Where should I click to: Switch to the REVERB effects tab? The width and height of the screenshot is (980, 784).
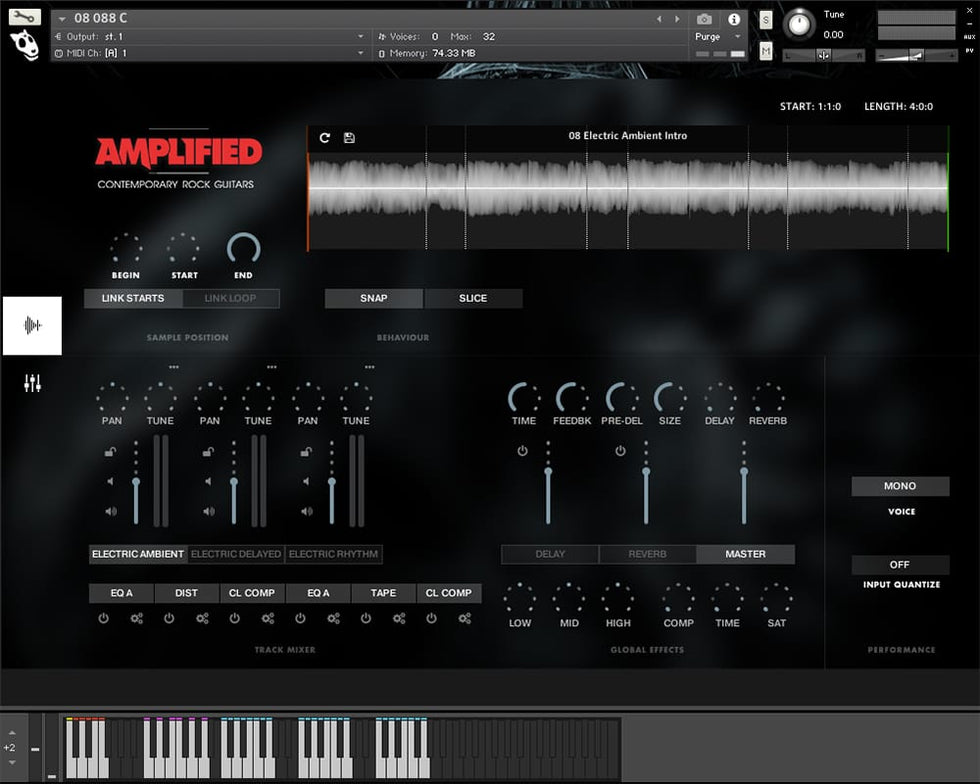pos(647,554)
